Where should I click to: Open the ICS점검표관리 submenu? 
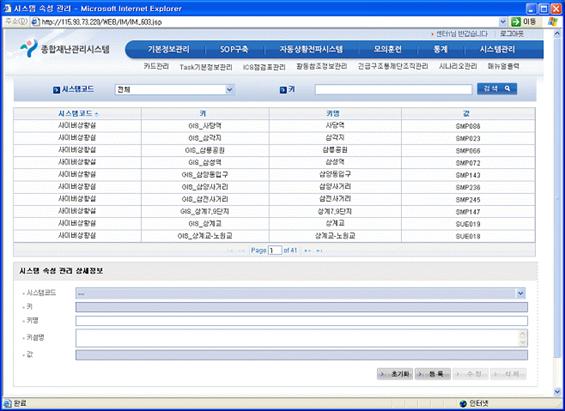[264, 67]
